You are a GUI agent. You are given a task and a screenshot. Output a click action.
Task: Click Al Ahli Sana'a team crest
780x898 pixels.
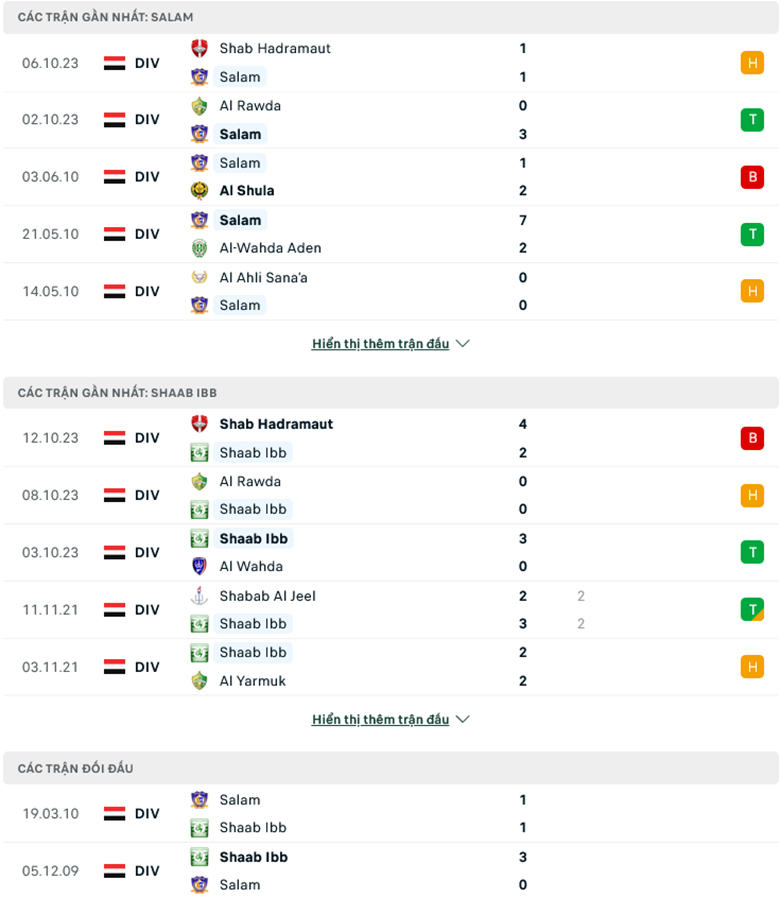coord(199,278)
